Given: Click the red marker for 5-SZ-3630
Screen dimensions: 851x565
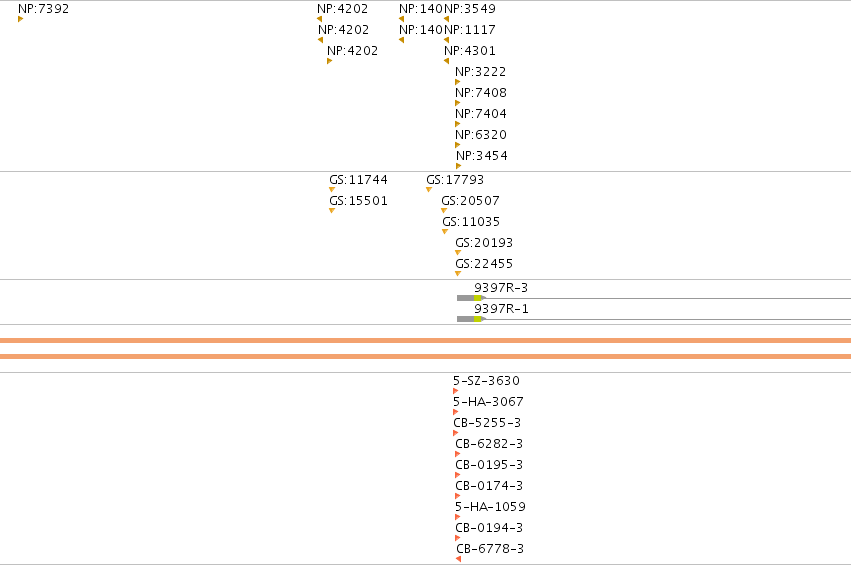Looking at the screenshot, I should pyautogui.click(x=455, y=391).
